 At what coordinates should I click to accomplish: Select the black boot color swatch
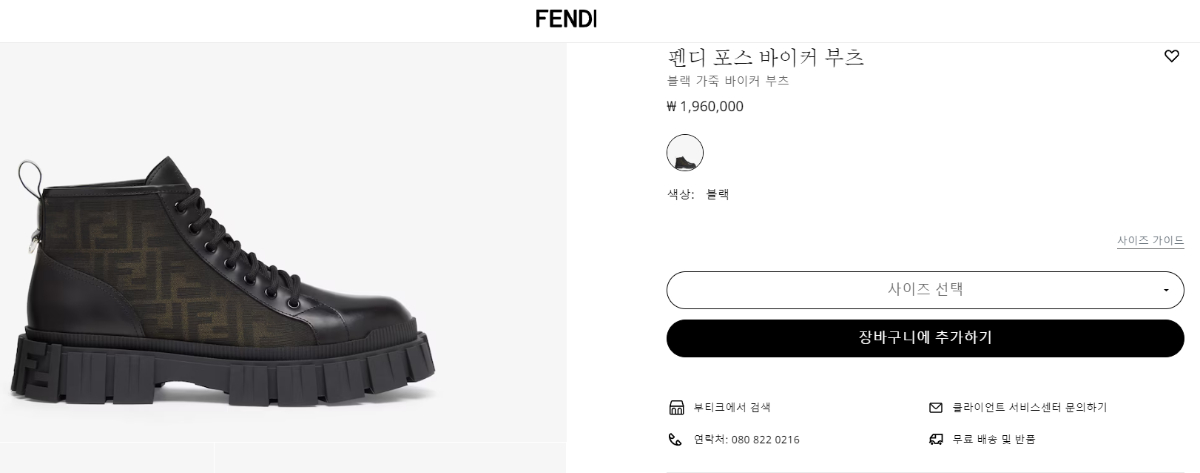point(685,153)
